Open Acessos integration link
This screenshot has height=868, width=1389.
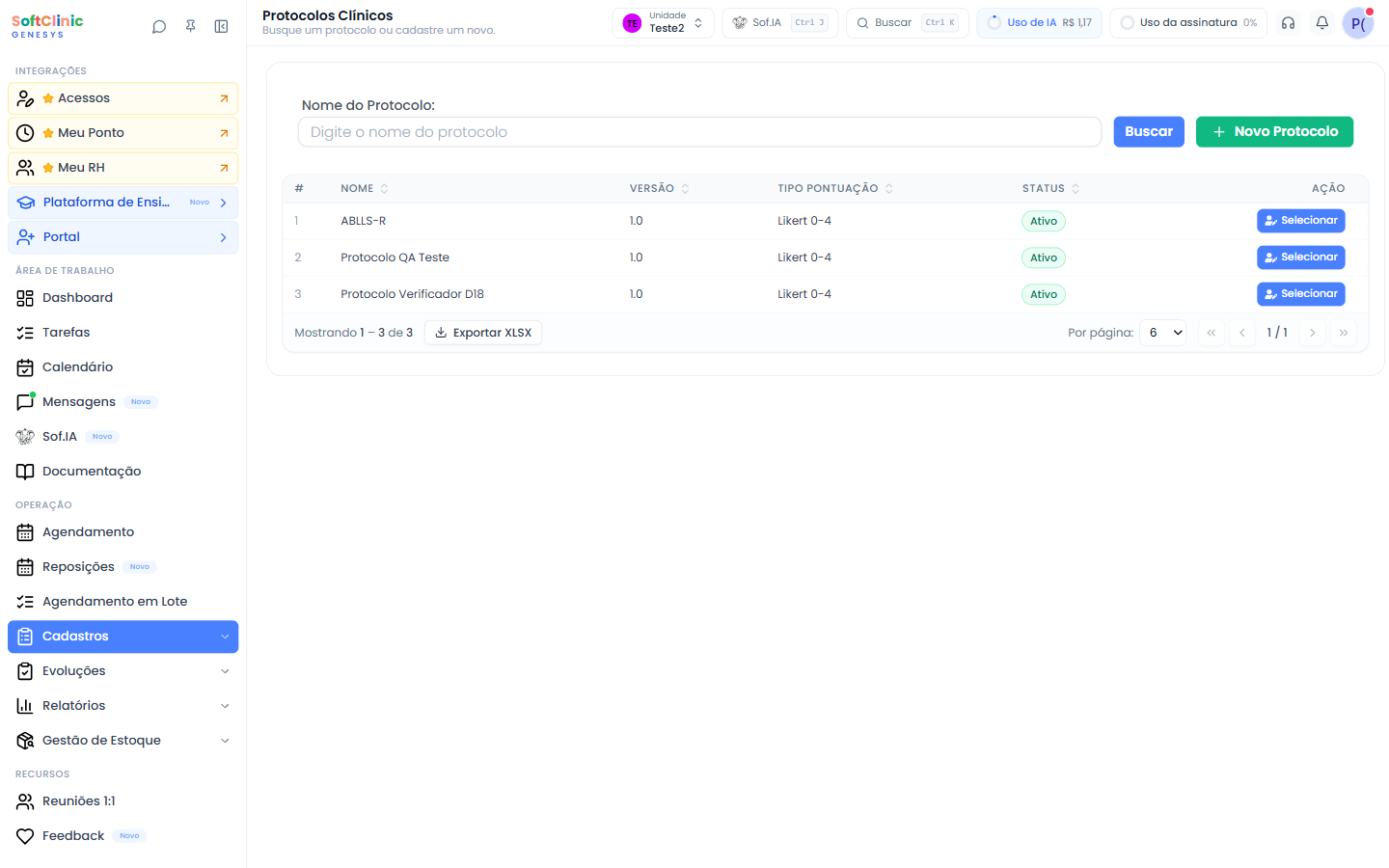tap(123, 98)
